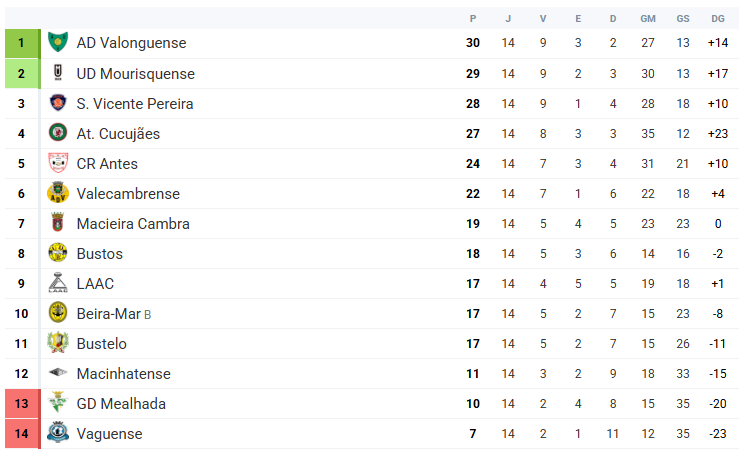The height and width of the screenshot is (451, 739).
Task: Click the S. Vicente Pereira crest
Action: pyautogui.click(x=57, y=104)
